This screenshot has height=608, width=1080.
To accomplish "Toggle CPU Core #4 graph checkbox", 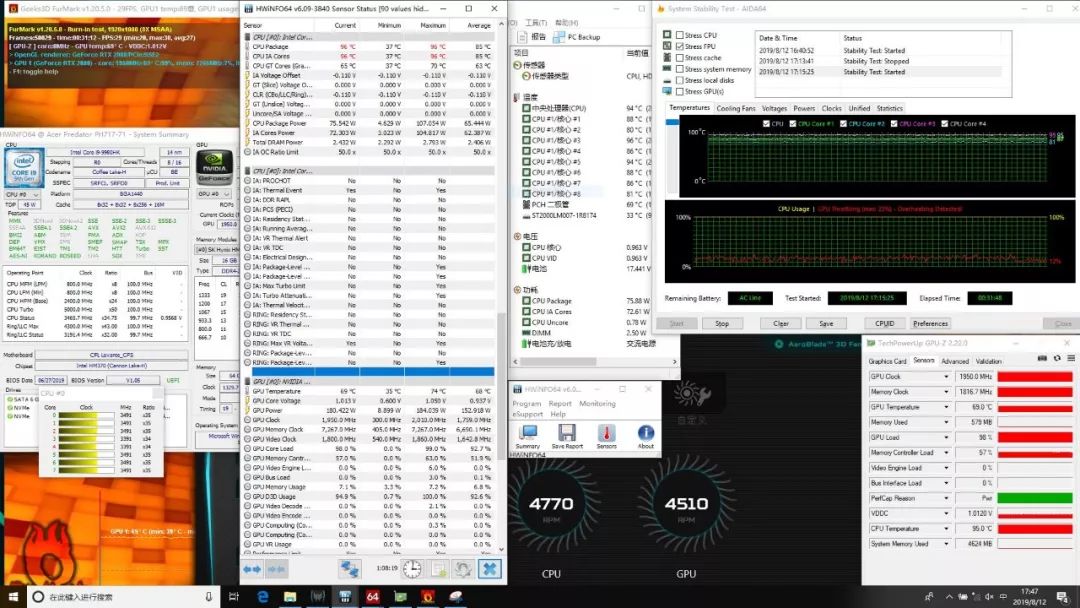I will (944, 124).
